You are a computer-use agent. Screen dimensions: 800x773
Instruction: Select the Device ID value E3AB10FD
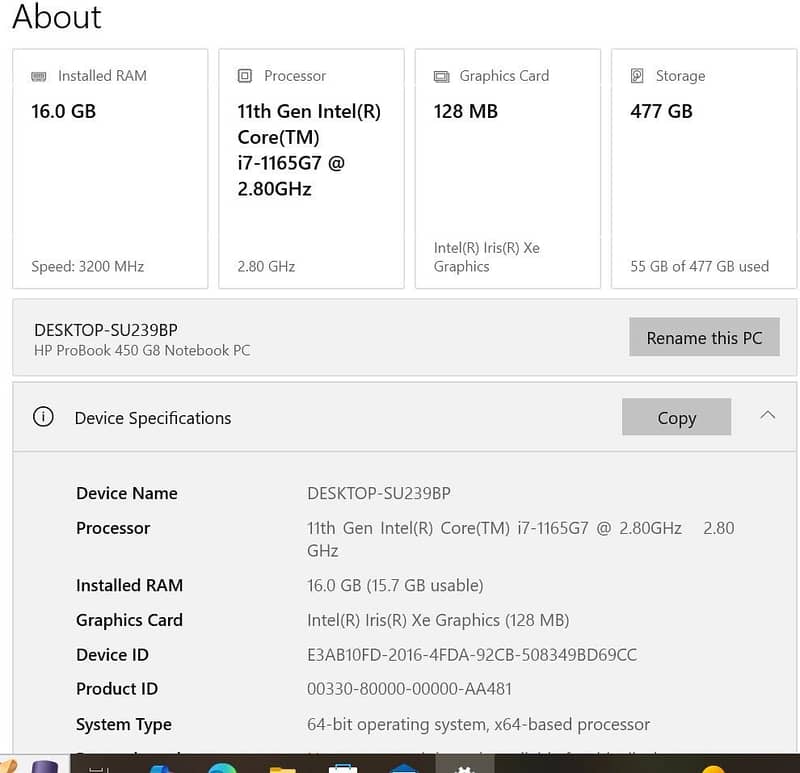471,655
